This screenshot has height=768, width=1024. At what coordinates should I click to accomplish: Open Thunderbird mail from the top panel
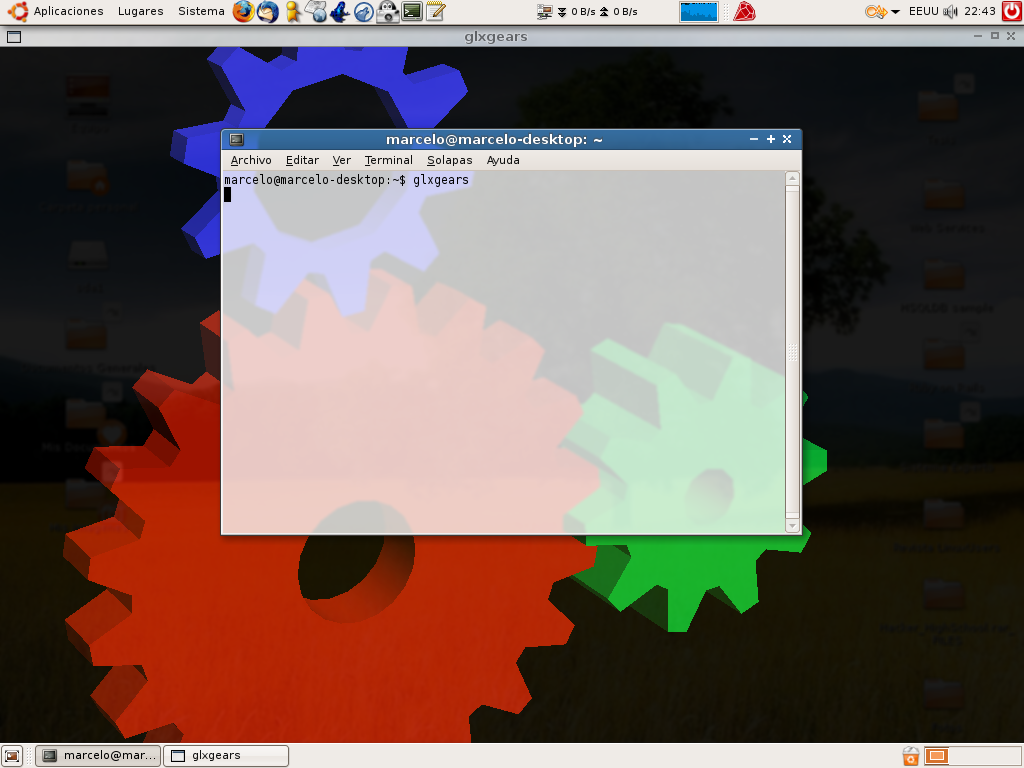click(x=268, y=11)
